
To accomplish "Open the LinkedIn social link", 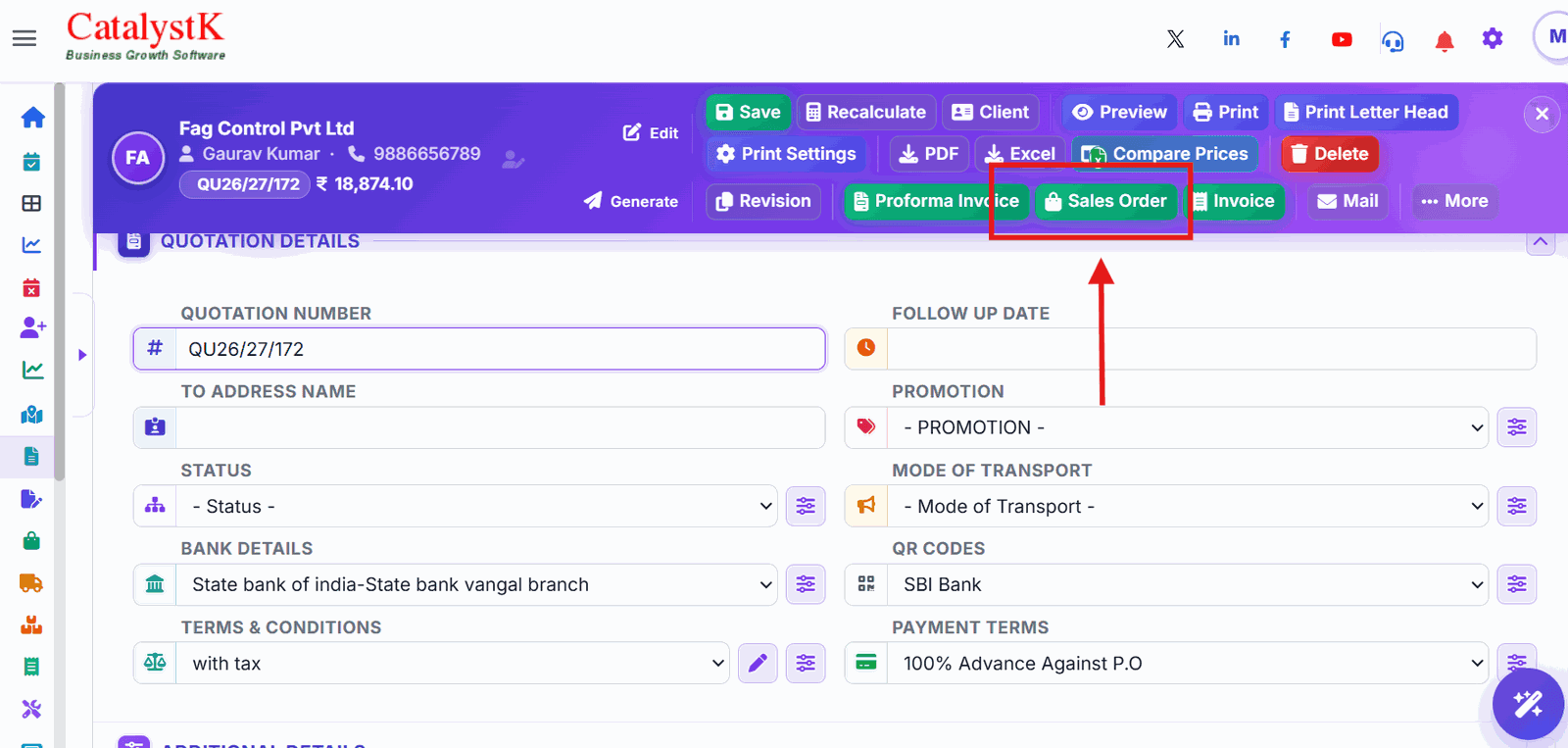I will tap(1232, 39).
